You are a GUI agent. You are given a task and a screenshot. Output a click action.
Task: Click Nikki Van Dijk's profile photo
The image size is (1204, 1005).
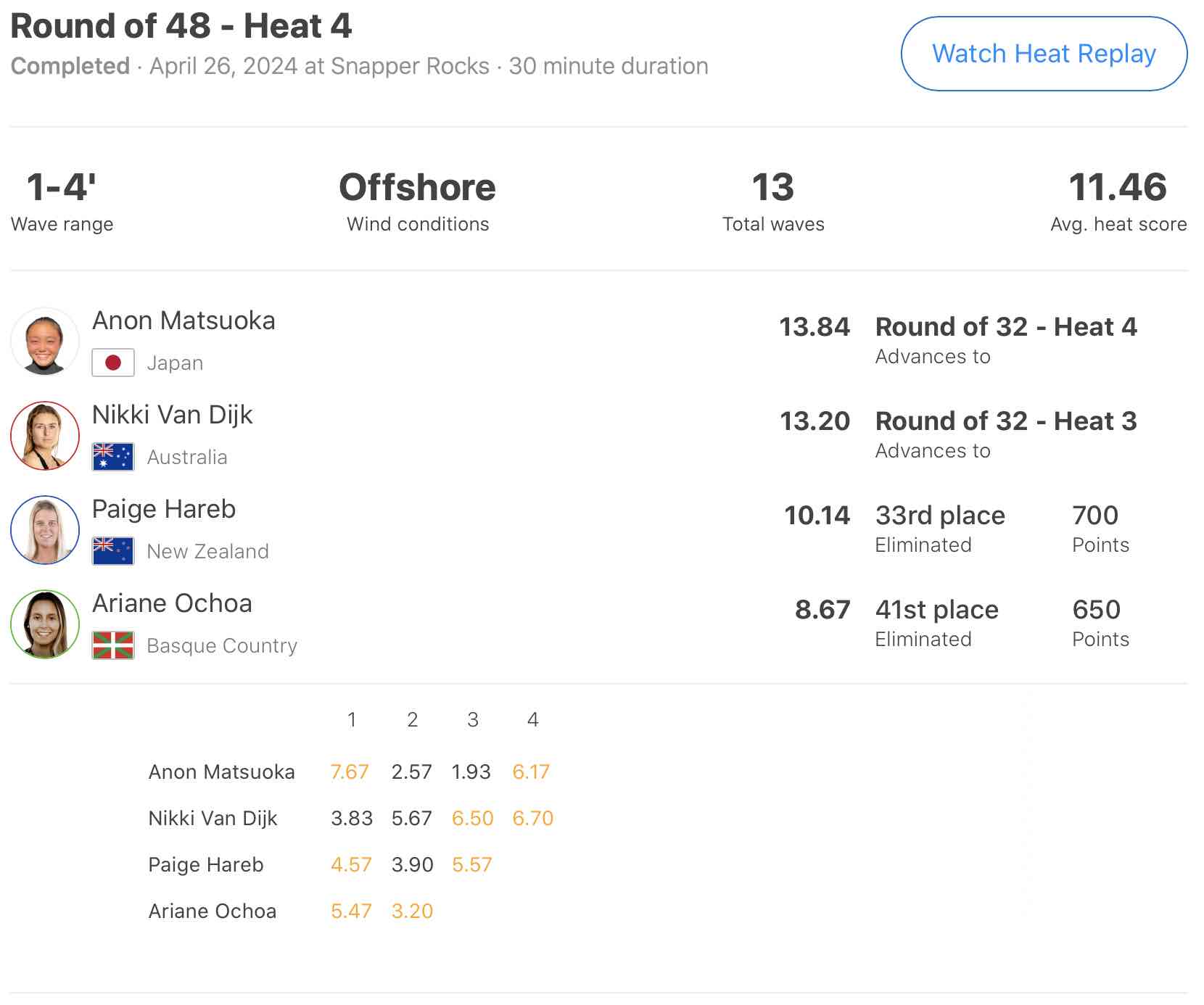45,436
